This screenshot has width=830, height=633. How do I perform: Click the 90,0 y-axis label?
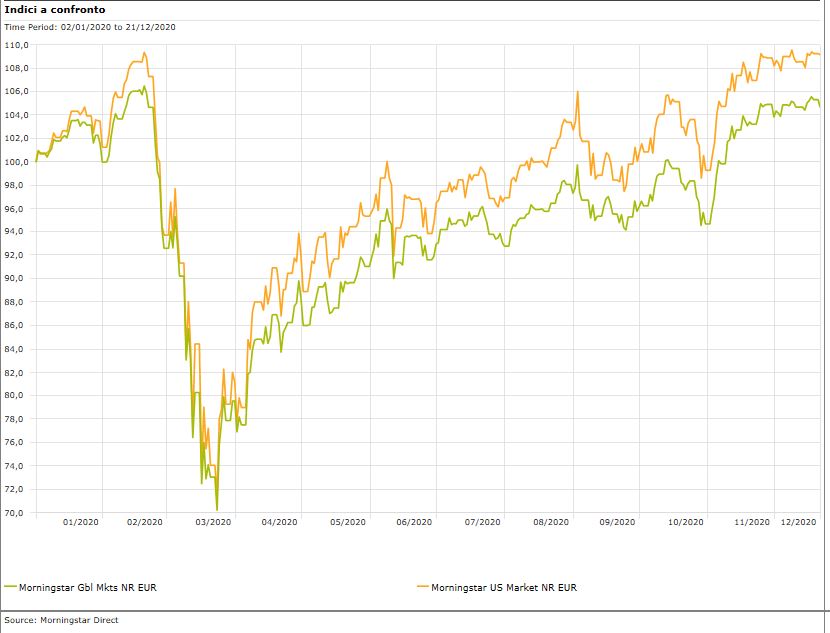click(x=16, y=279)
